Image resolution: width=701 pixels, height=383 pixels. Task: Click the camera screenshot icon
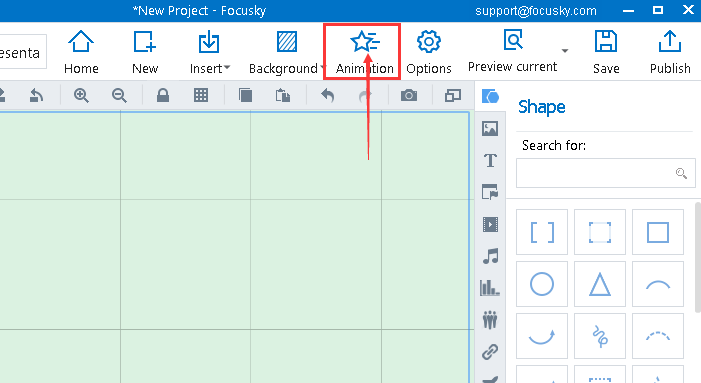click(409, 95)
